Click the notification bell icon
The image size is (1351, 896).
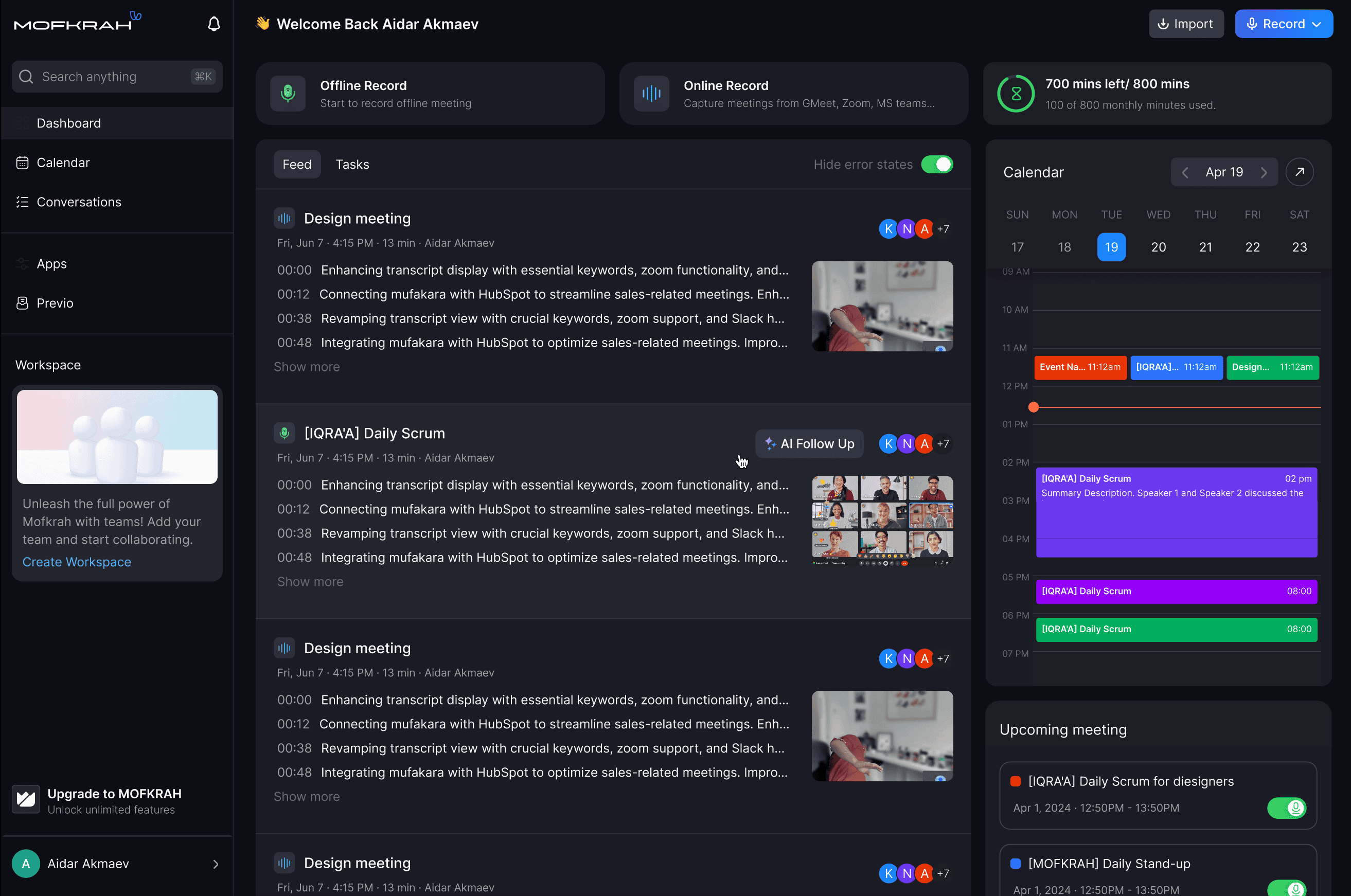(x=214, y=24)
